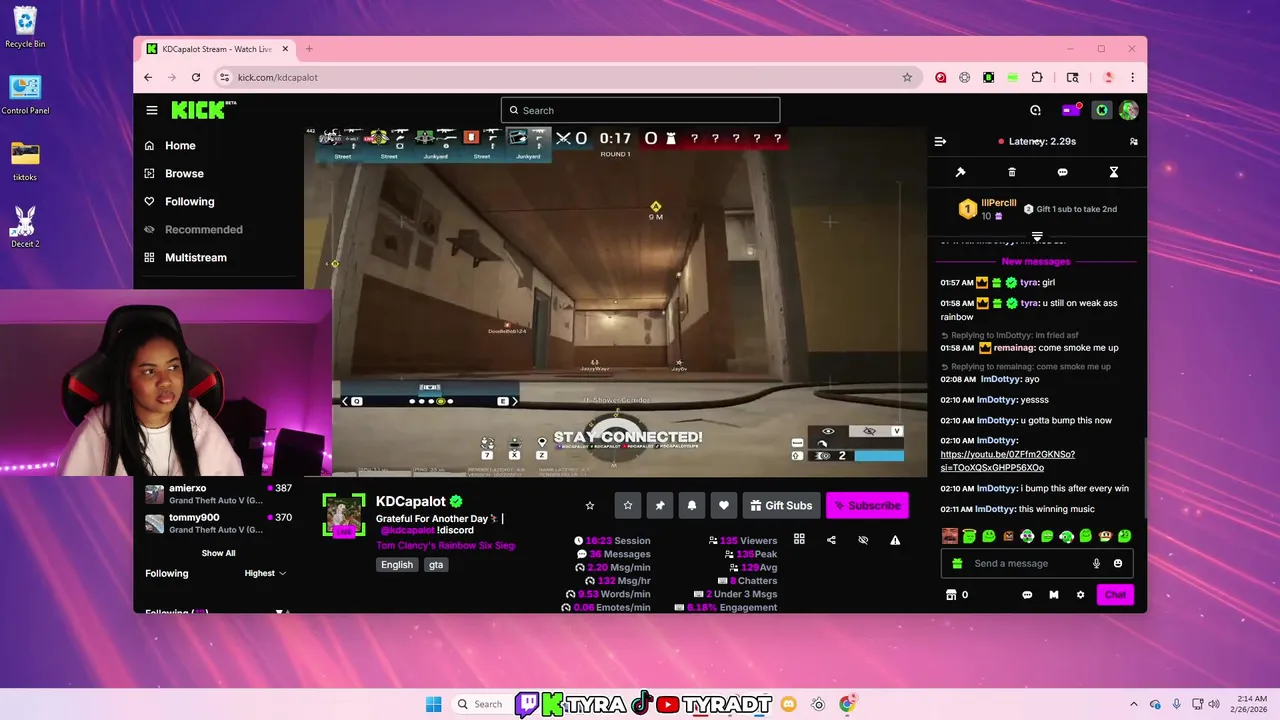Open the Chrome extensions puzzle icon
Viewport: 1280px width, 720px height.
pos(1037,77)
